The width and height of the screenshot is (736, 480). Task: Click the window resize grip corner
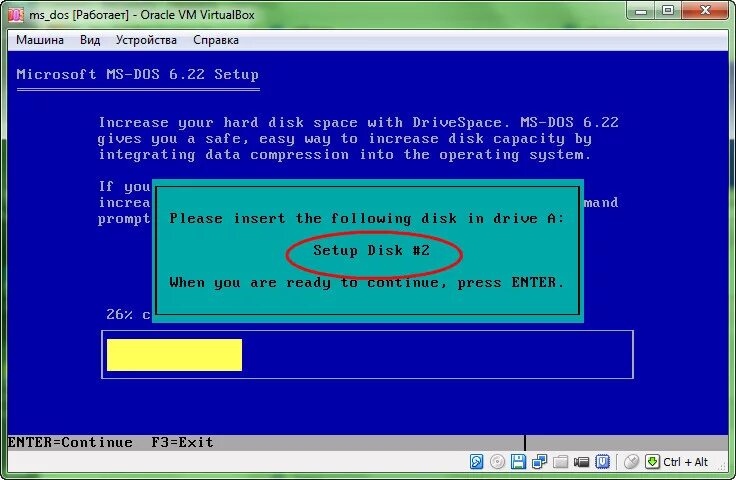[723, 466]
